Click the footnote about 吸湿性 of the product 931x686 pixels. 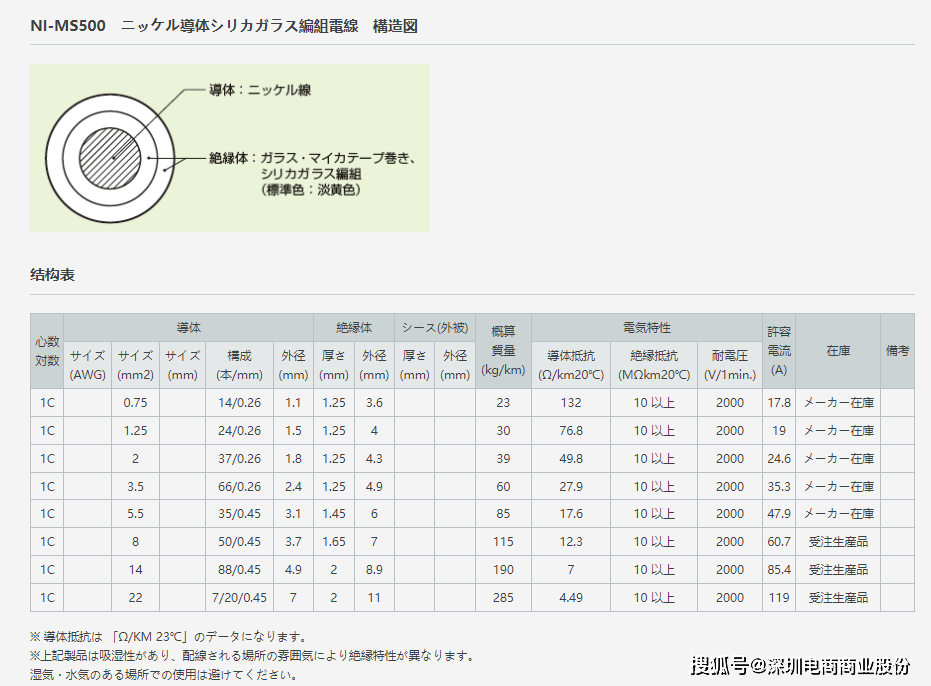pos(254,656)
